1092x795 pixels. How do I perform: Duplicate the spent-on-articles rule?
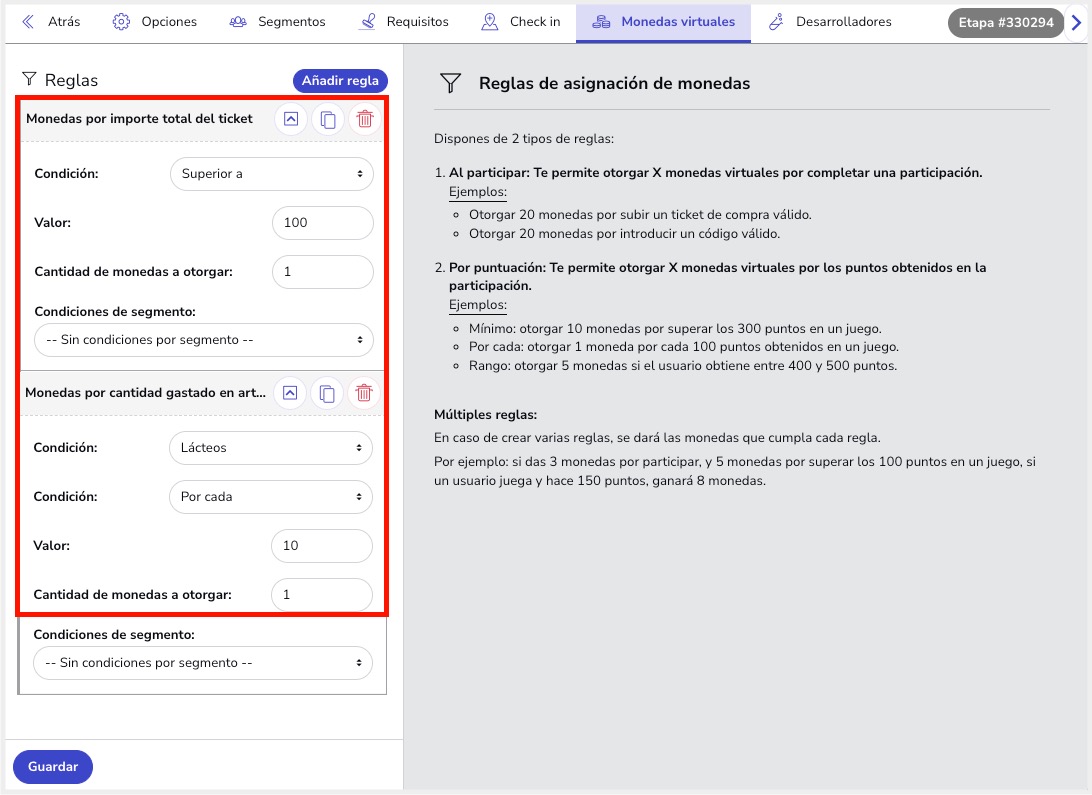[x=327, y=393]
